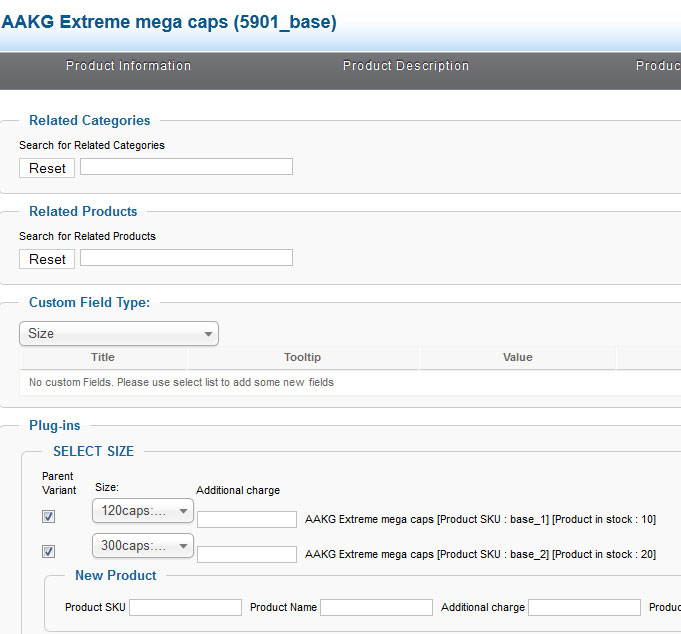Image resolution: width=681 pixels, height=634 pixels.
Task: Reset the Related Products search
Action: [x=47, y=259]
